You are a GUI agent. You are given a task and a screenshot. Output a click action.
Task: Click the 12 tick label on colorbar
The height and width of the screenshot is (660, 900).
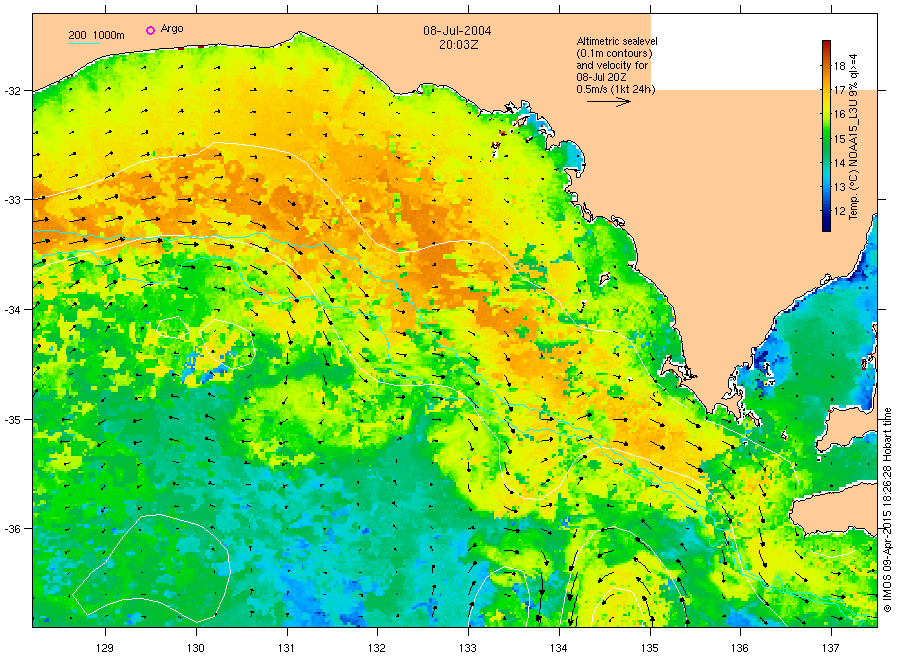(x=839, y=211)
